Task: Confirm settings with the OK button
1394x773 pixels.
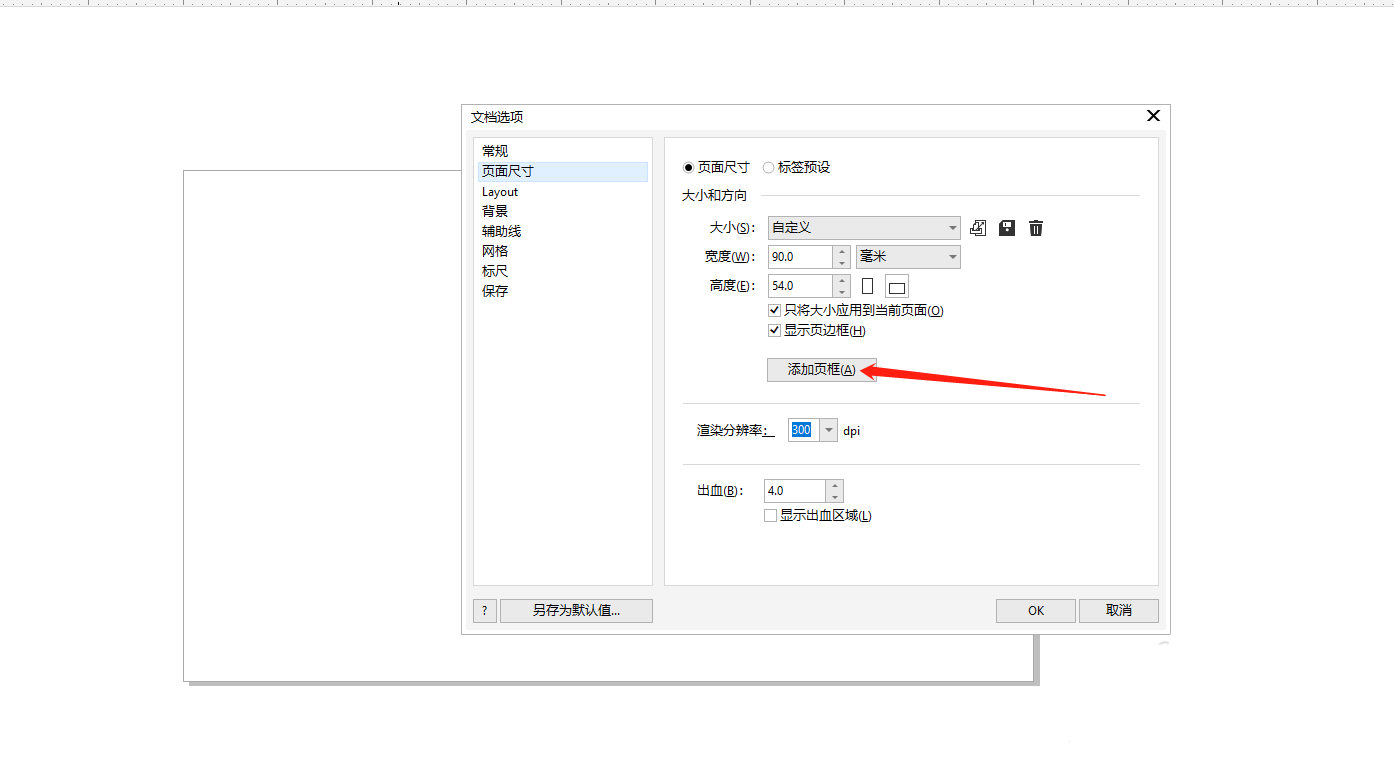Action: 1035,610
